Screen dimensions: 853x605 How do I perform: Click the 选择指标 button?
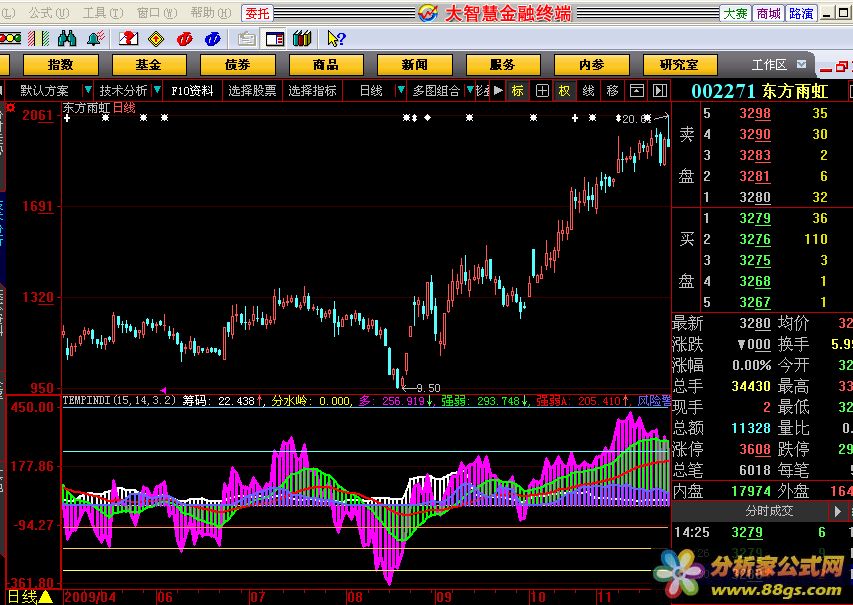click(312, 90)
